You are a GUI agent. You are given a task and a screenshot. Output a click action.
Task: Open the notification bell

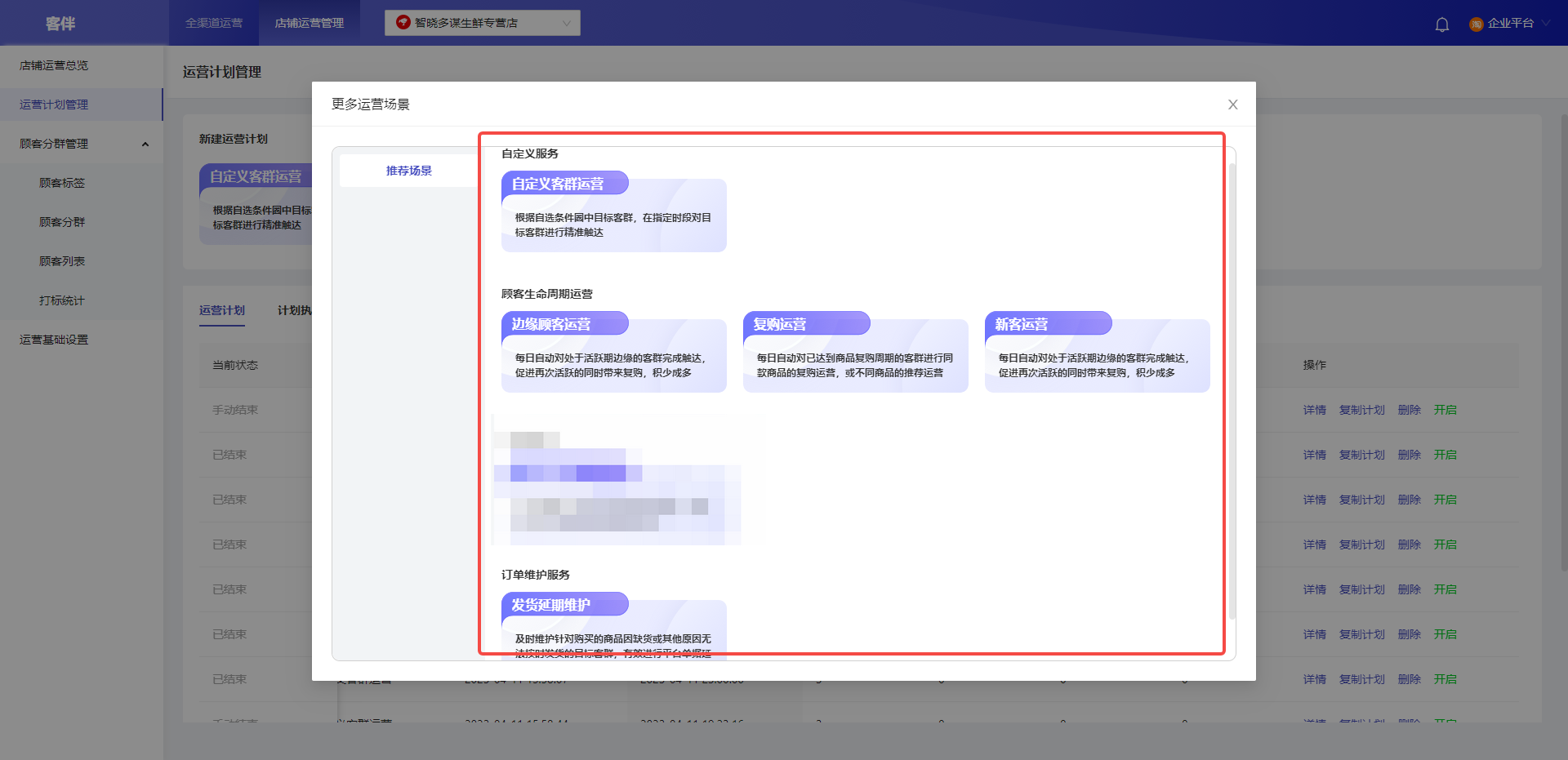pos(1442,24)
